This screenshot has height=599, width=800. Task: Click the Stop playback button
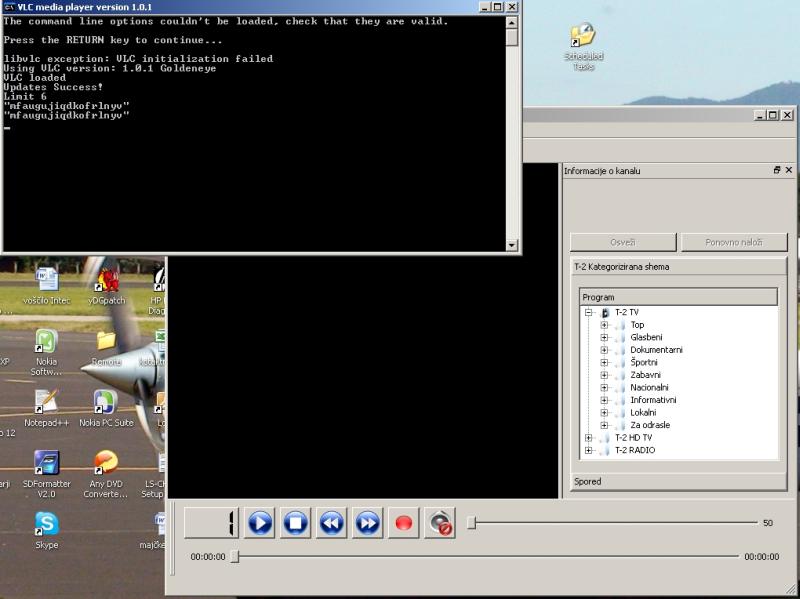[x=295, y=522]
